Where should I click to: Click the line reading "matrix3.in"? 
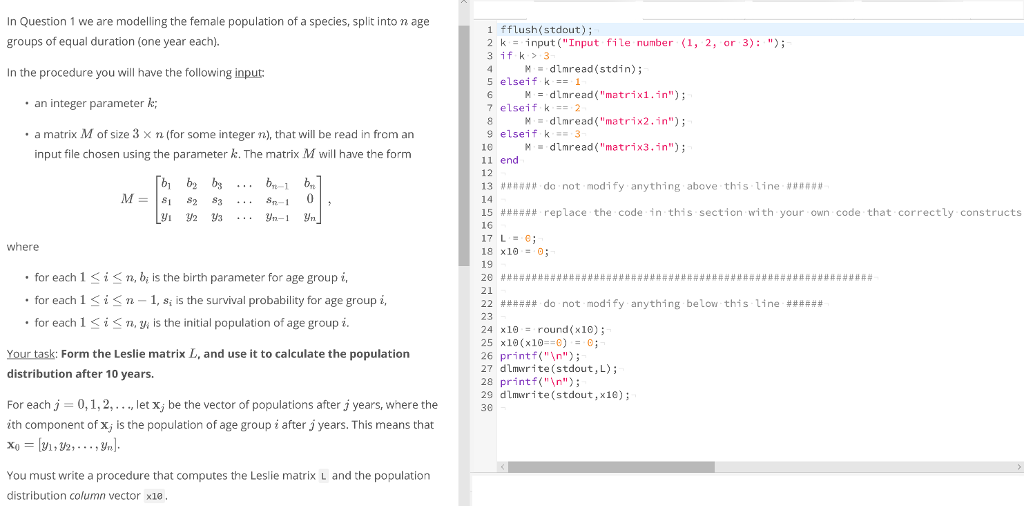606,147
